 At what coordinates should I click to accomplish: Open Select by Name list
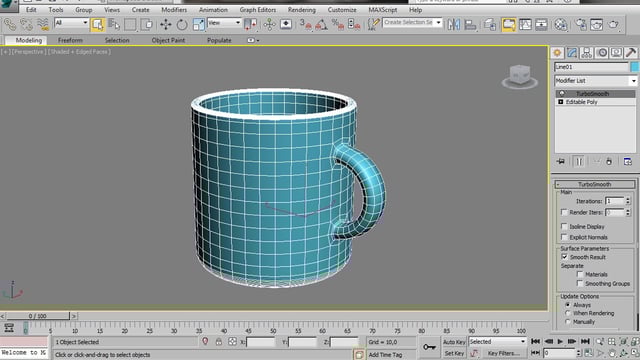pyautogui.click(x=114, y=24)
